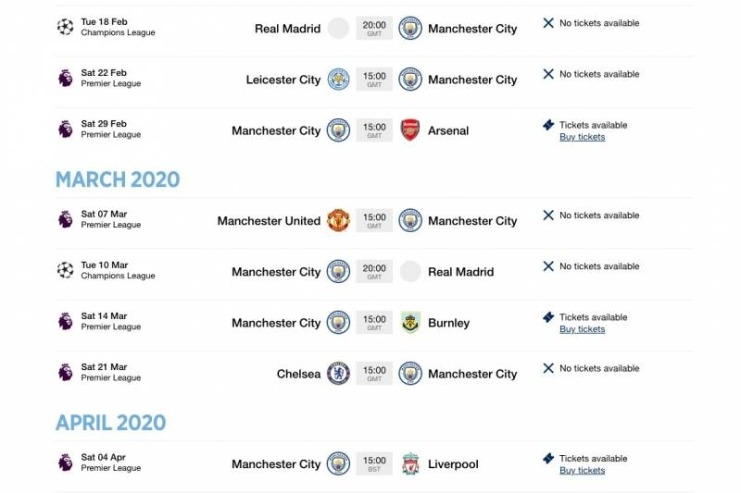
Task: Click Champions League icon for Tue 10 Mar
Action: pos(66,270)
